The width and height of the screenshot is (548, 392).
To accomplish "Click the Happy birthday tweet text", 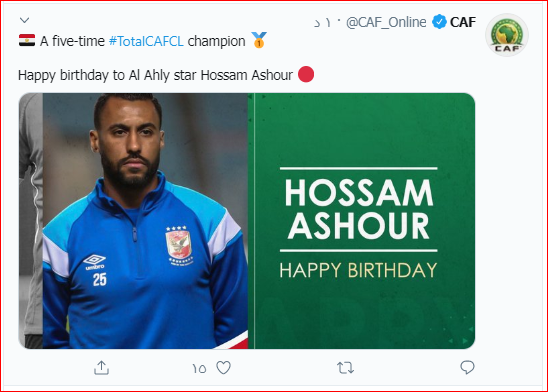I will [x=156, y=75].
